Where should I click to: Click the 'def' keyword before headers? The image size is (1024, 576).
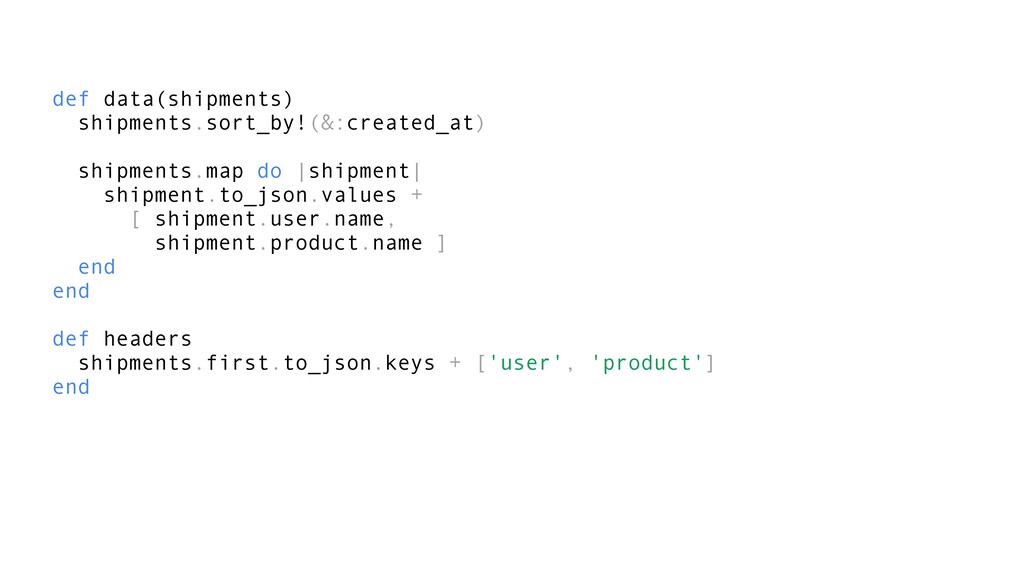(71, 339)
